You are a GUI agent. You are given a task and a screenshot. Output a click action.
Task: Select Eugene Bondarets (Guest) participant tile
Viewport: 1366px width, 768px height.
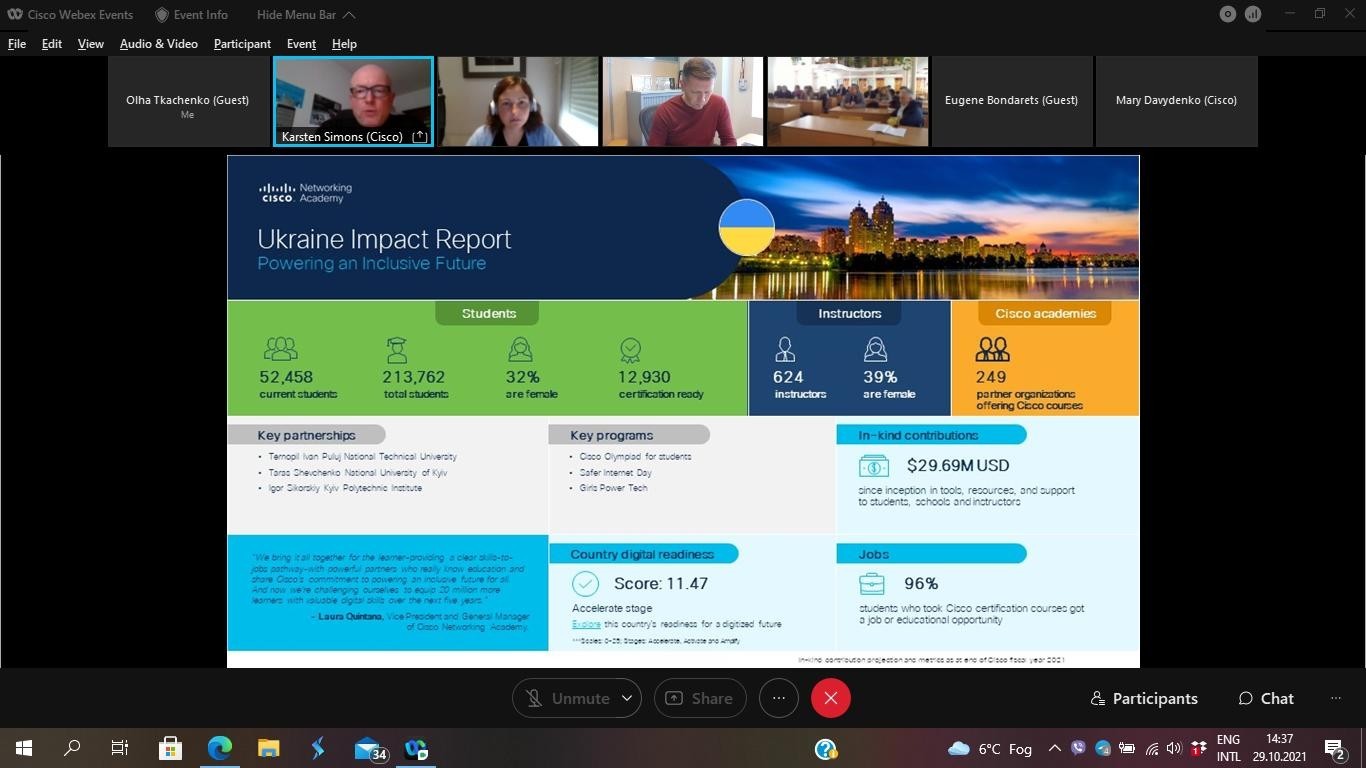1012,101
